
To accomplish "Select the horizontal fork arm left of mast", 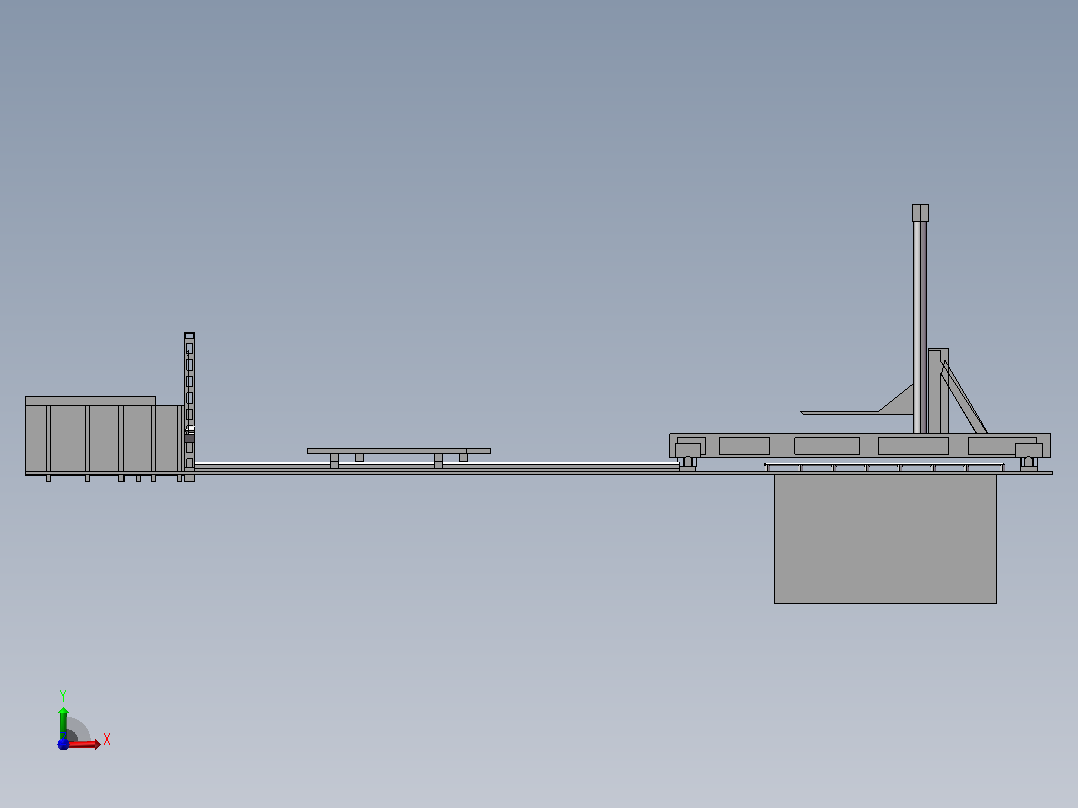I will click(x=840, y=413).
